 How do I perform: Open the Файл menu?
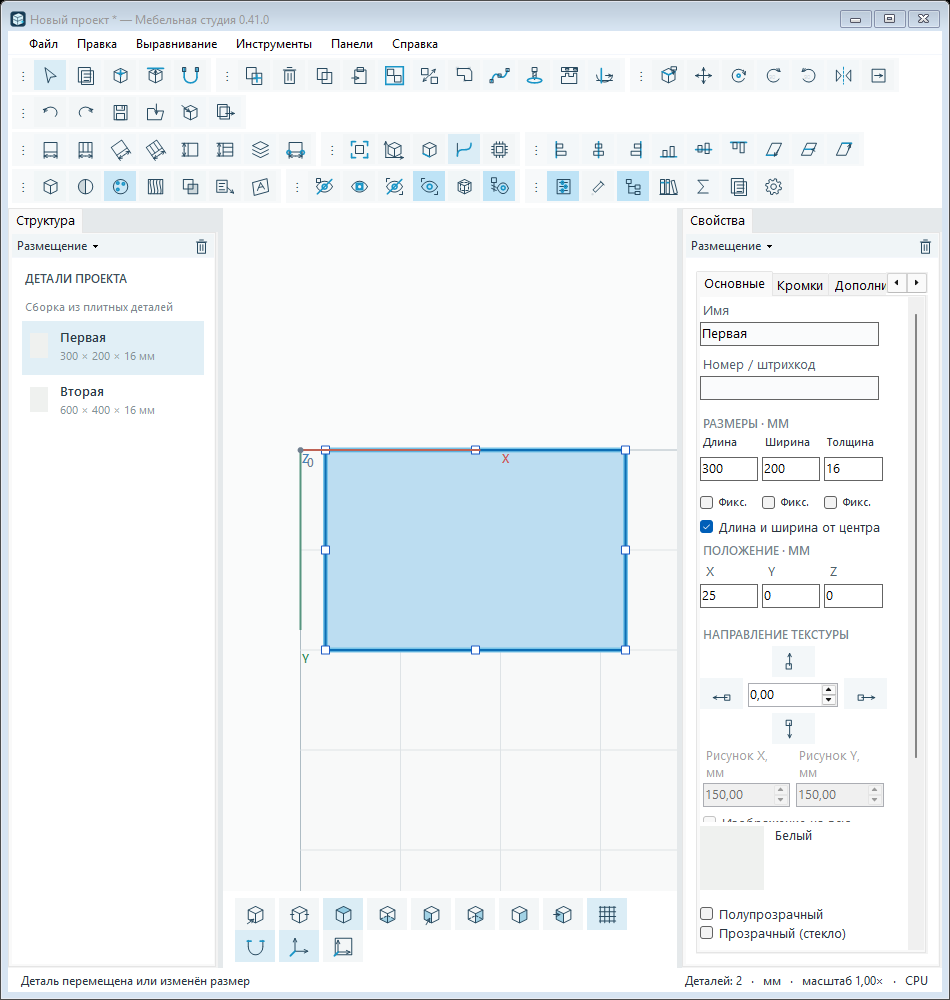click(x=43, y=44)
